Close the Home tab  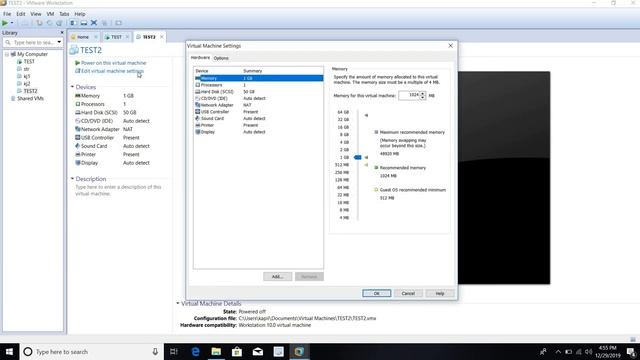click(x=96, y=37)
